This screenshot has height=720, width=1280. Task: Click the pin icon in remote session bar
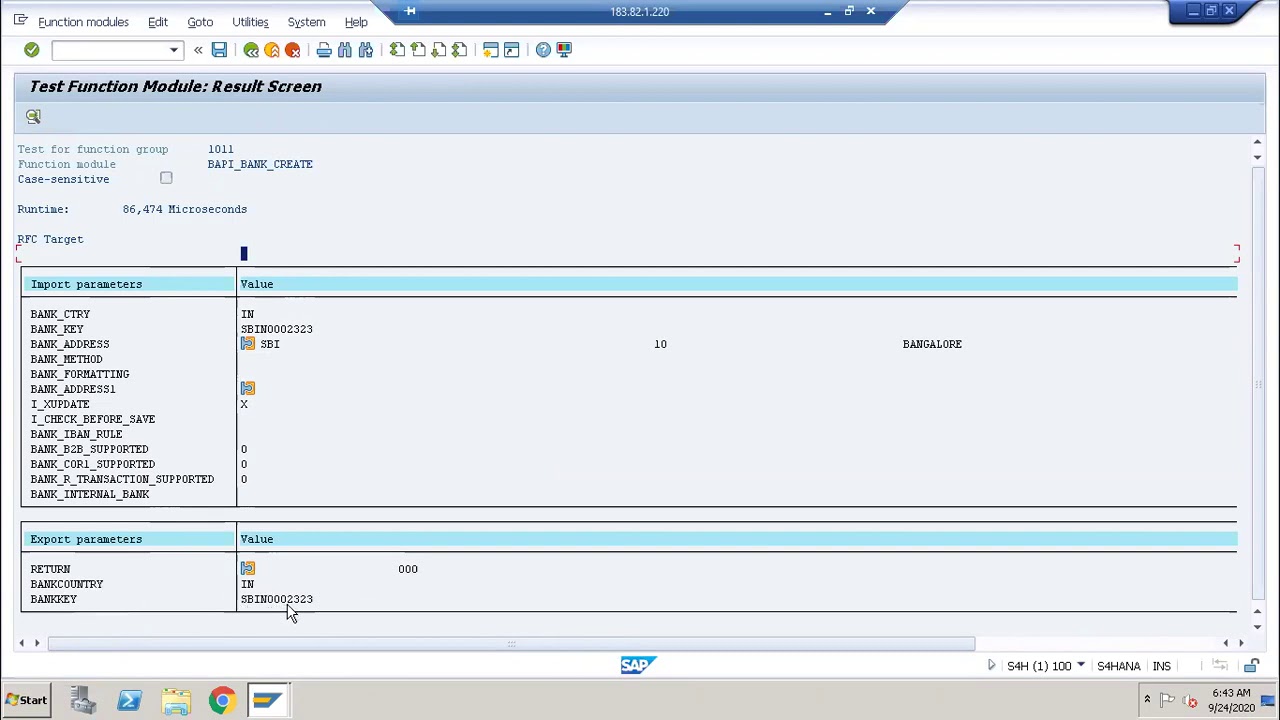coord(410,11)
